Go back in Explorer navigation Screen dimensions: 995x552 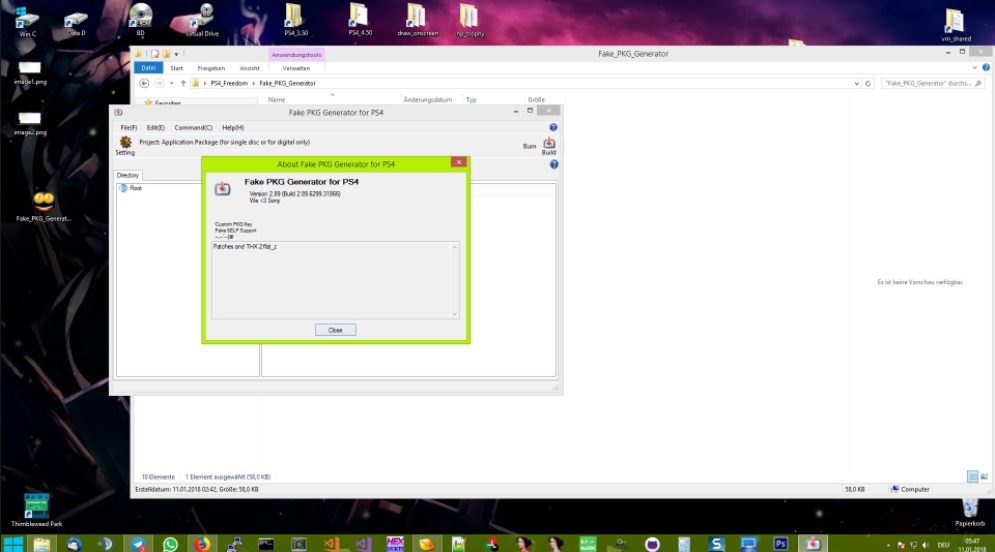pos(144,83)
